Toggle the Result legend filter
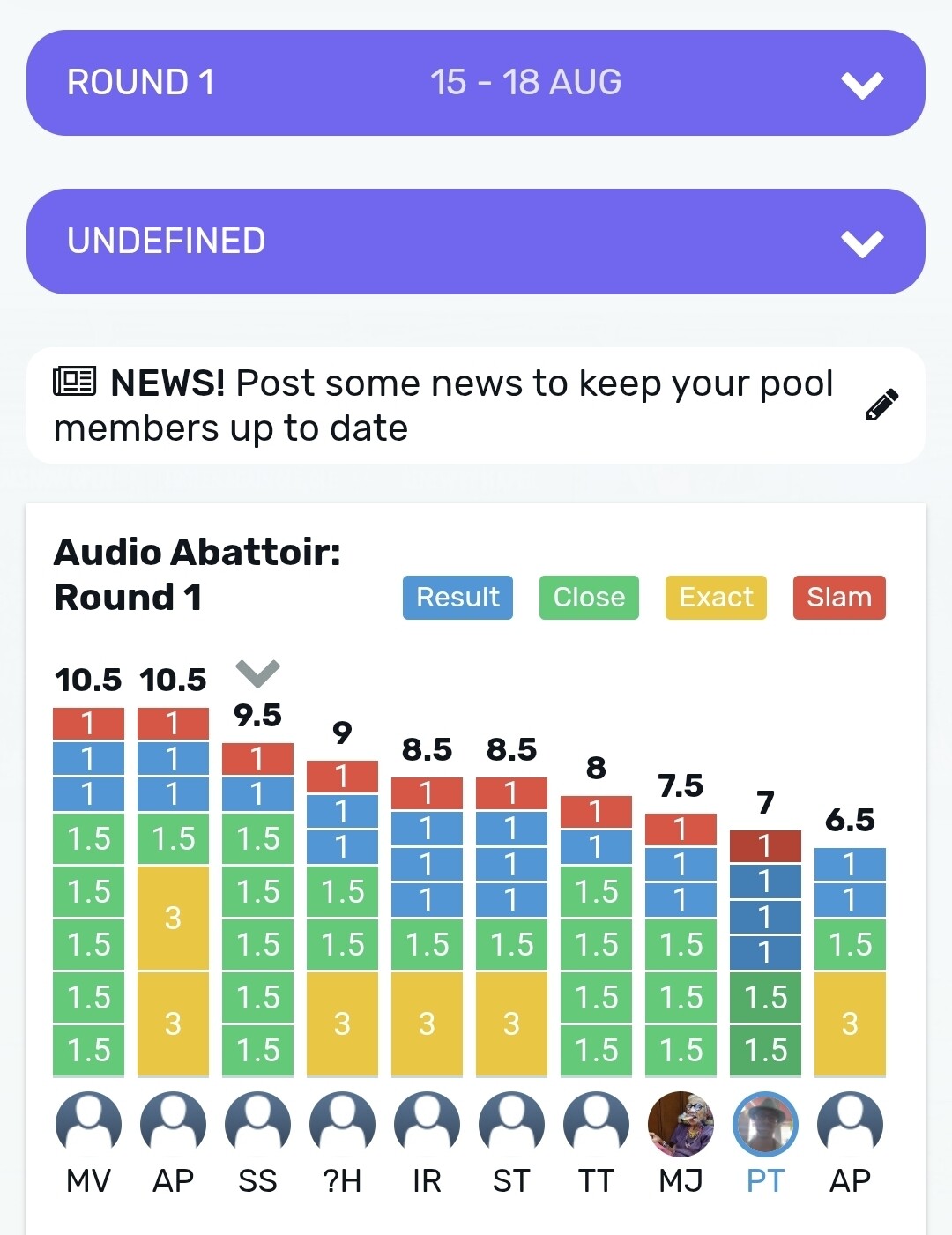952x1235 pixels. point(457,598)
